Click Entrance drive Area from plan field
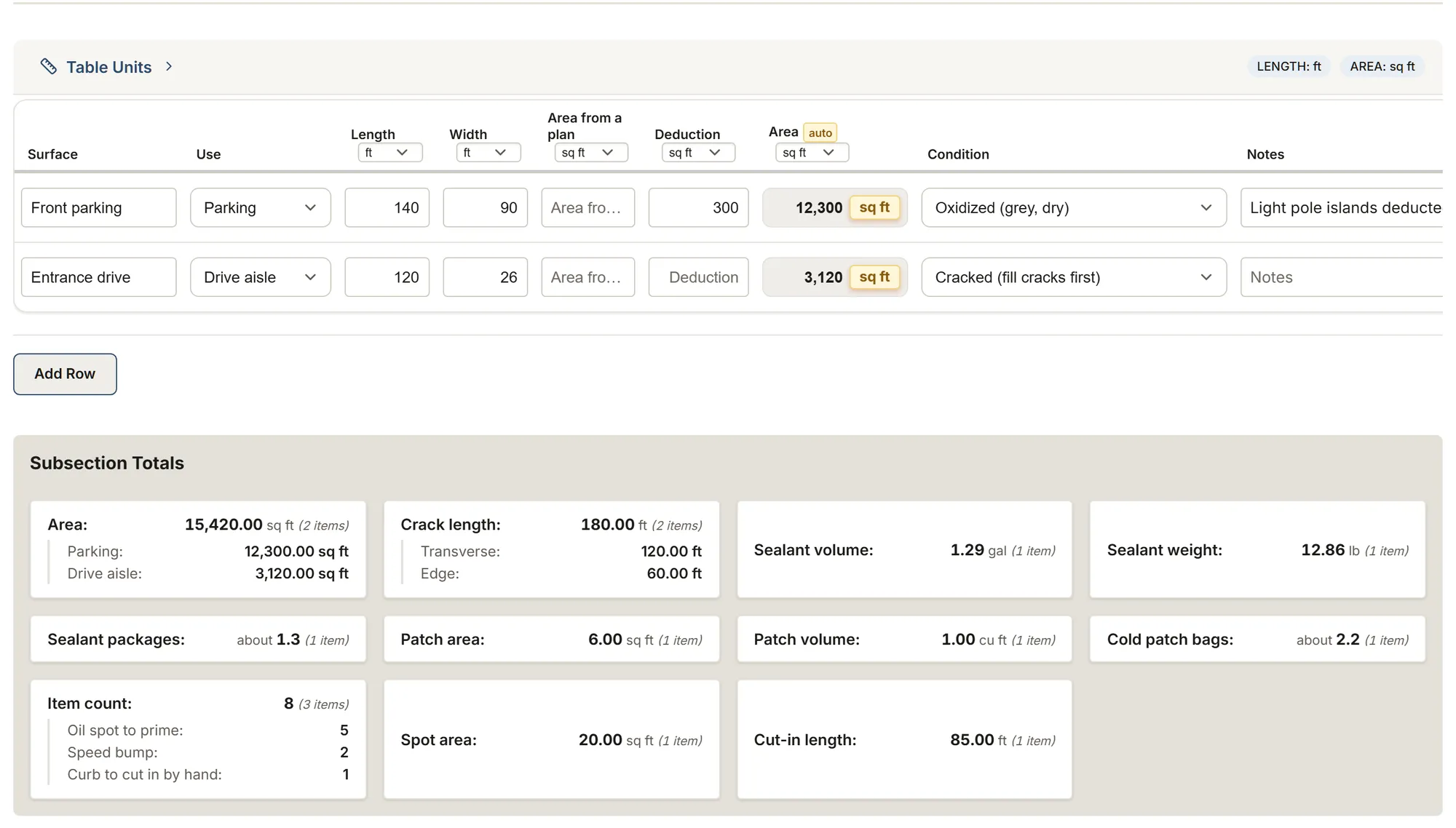1456x828 pixels. coord(588,277)
